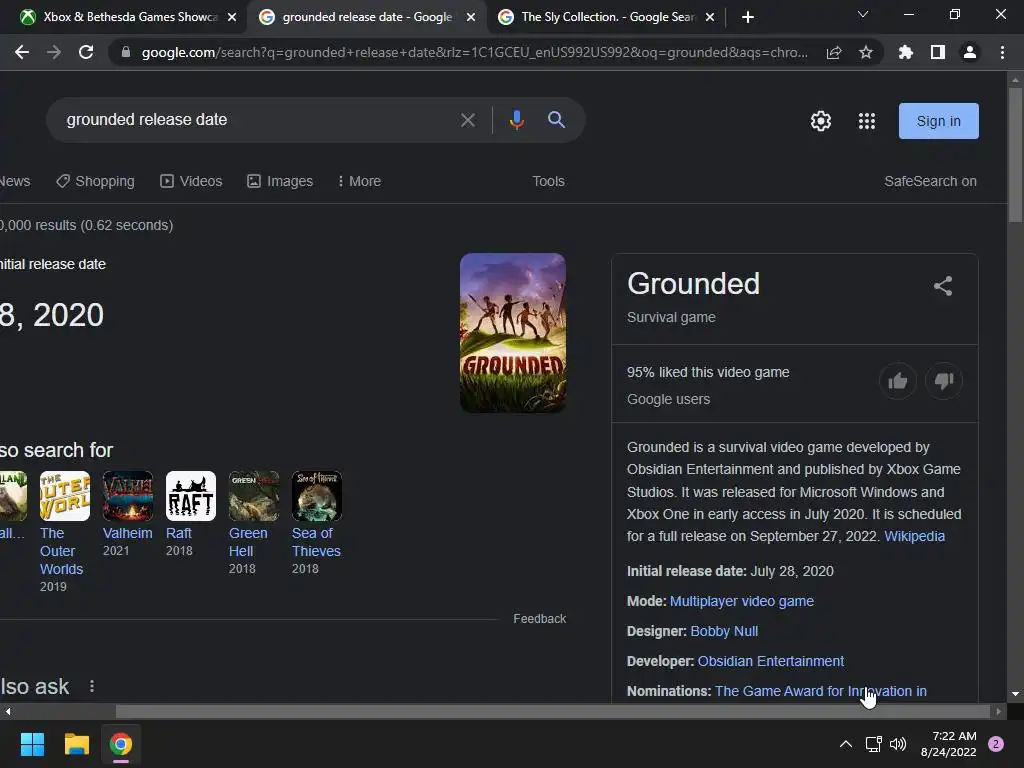Expand the More search filters menu
Image resolution: width=1024 pixels, height=768 pixels.
pyautogui.click(x=359, y=181)
